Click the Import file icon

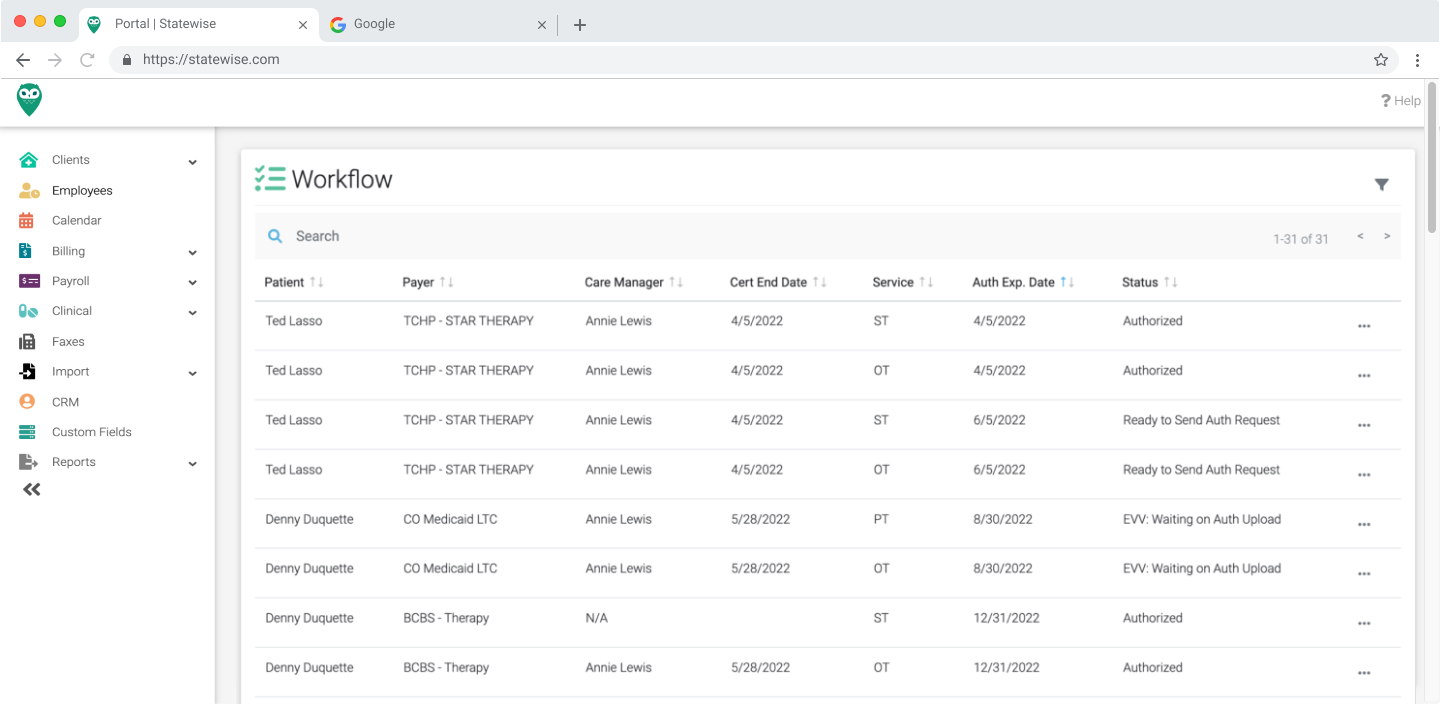click(x=28, y=372)
